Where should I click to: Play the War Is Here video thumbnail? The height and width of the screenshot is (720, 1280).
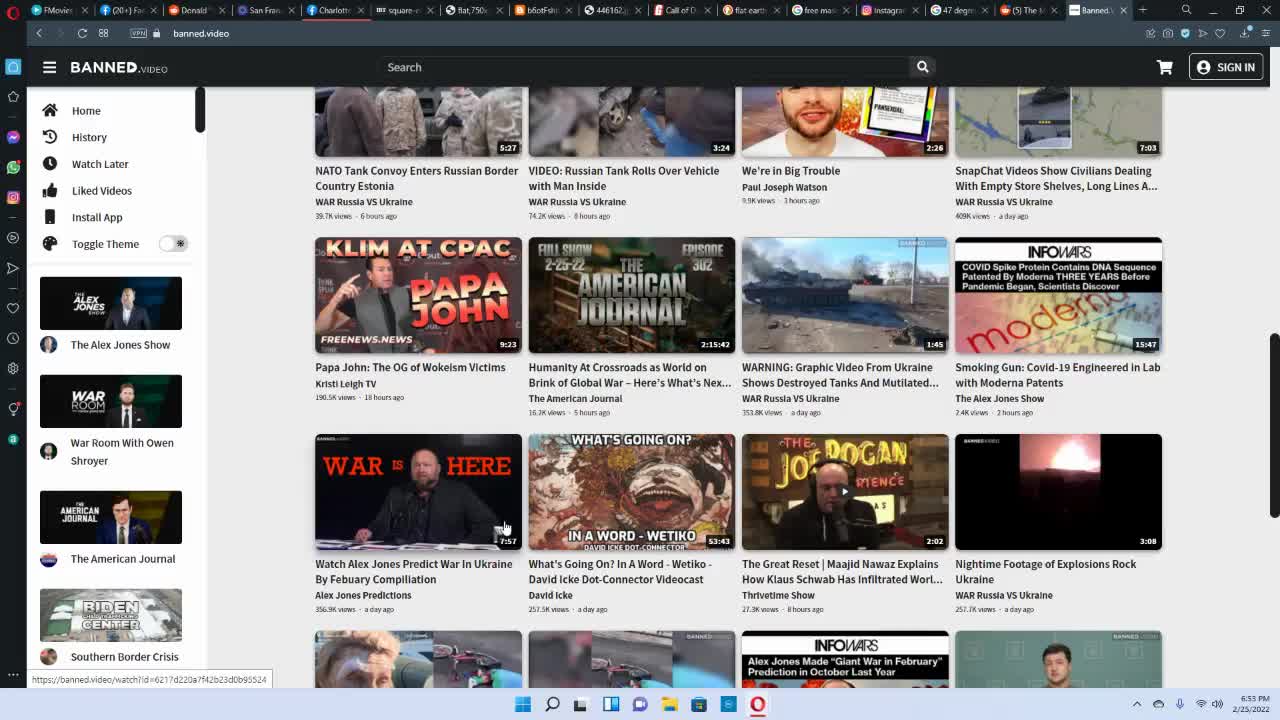[418, 492]
